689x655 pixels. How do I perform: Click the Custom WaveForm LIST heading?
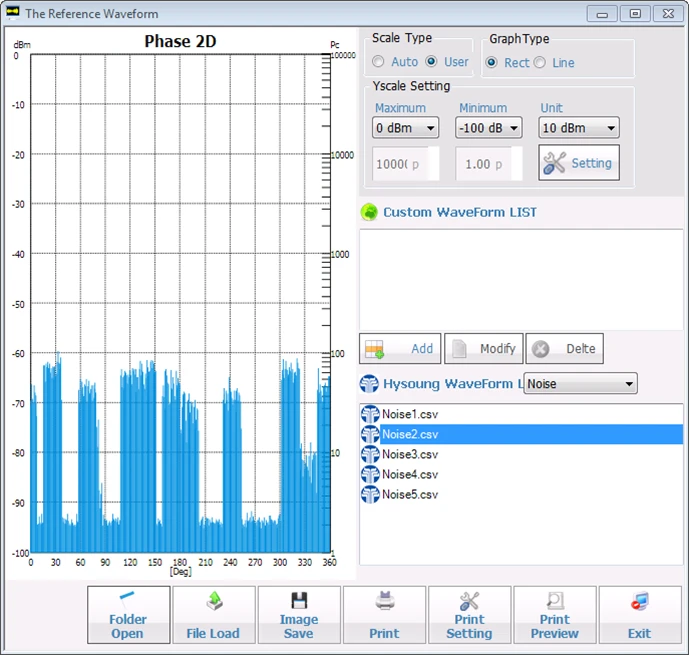click(x=460, y=212)
